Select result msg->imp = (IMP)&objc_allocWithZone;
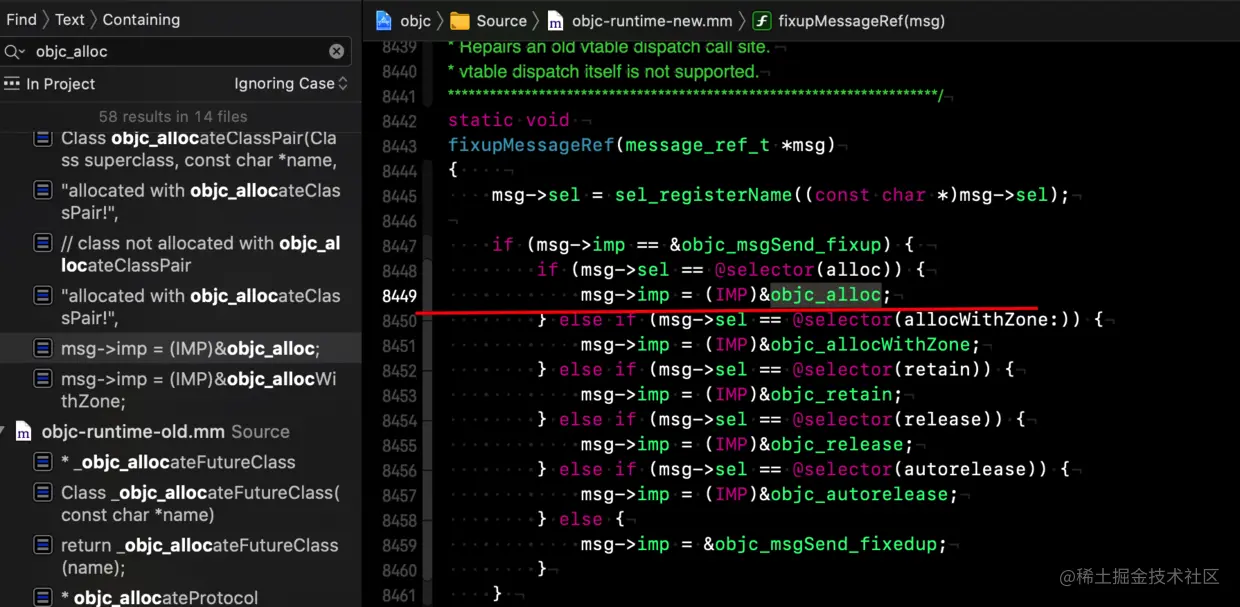This screenshot has width=1240, height=607. coord(180,390)
